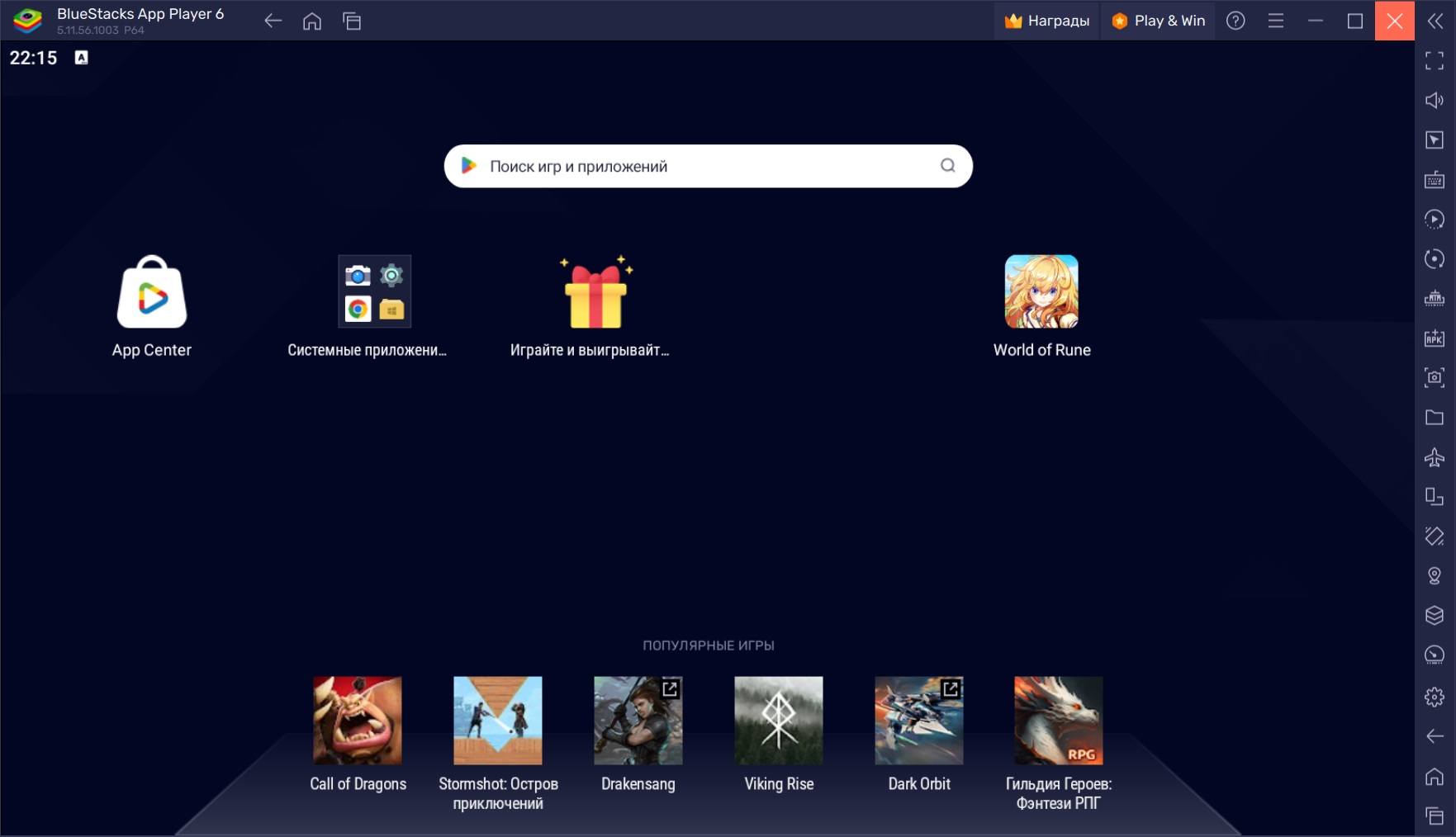Click the ПОПУЛЯРНЫЕ ИГРЫ heading
This screenshot has width=1456, height=837.
point(709,645)
